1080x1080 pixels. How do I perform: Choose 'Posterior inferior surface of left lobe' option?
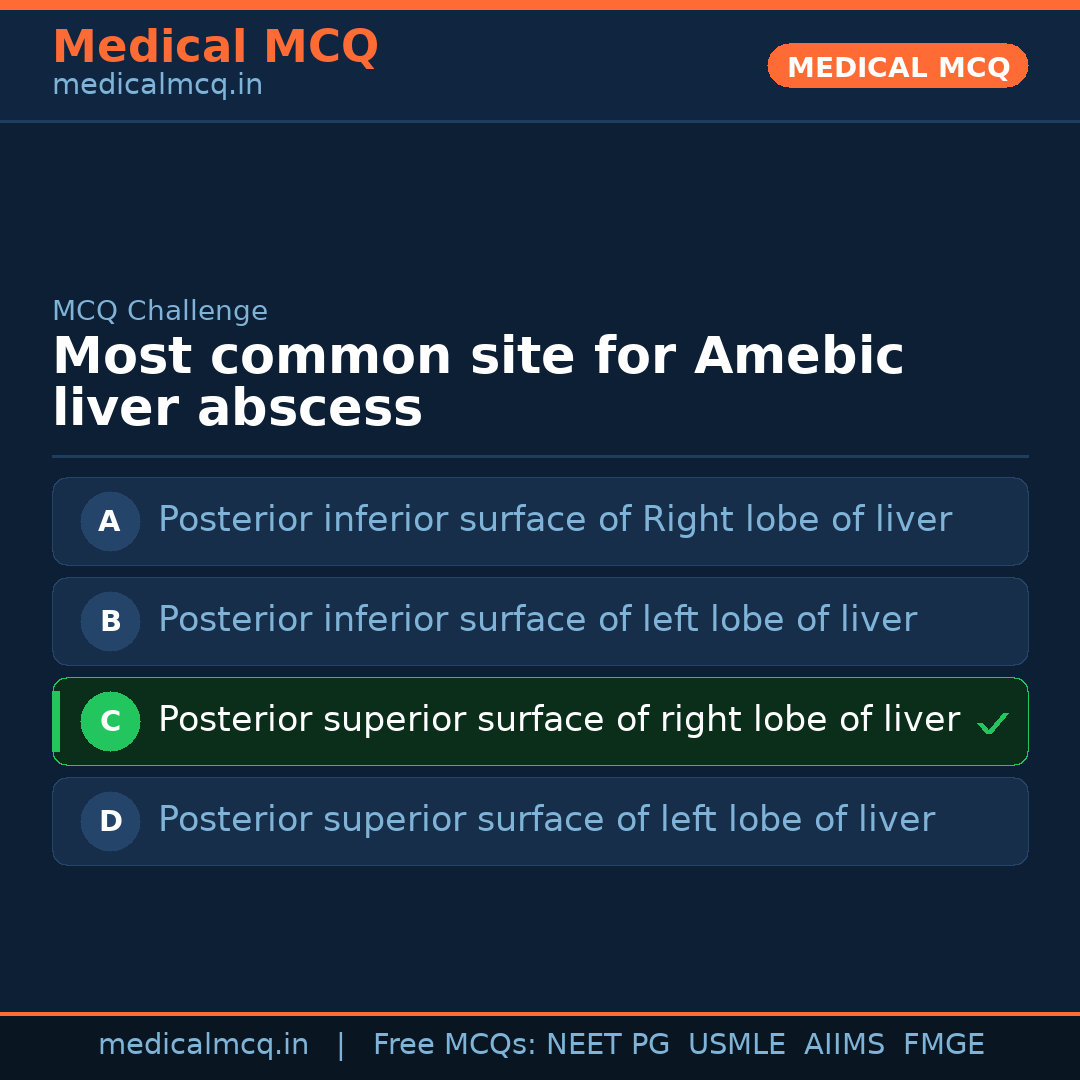click(537, 620)
